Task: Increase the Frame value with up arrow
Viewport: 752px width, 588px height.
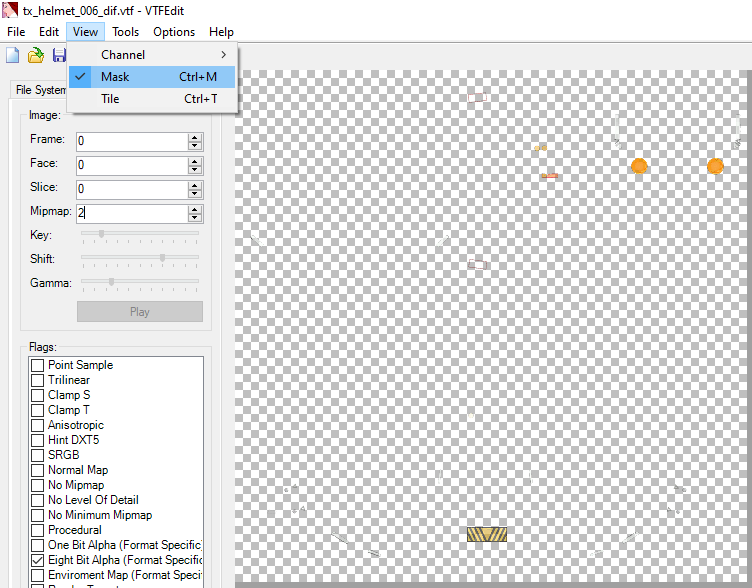Action: pos(195,137)
